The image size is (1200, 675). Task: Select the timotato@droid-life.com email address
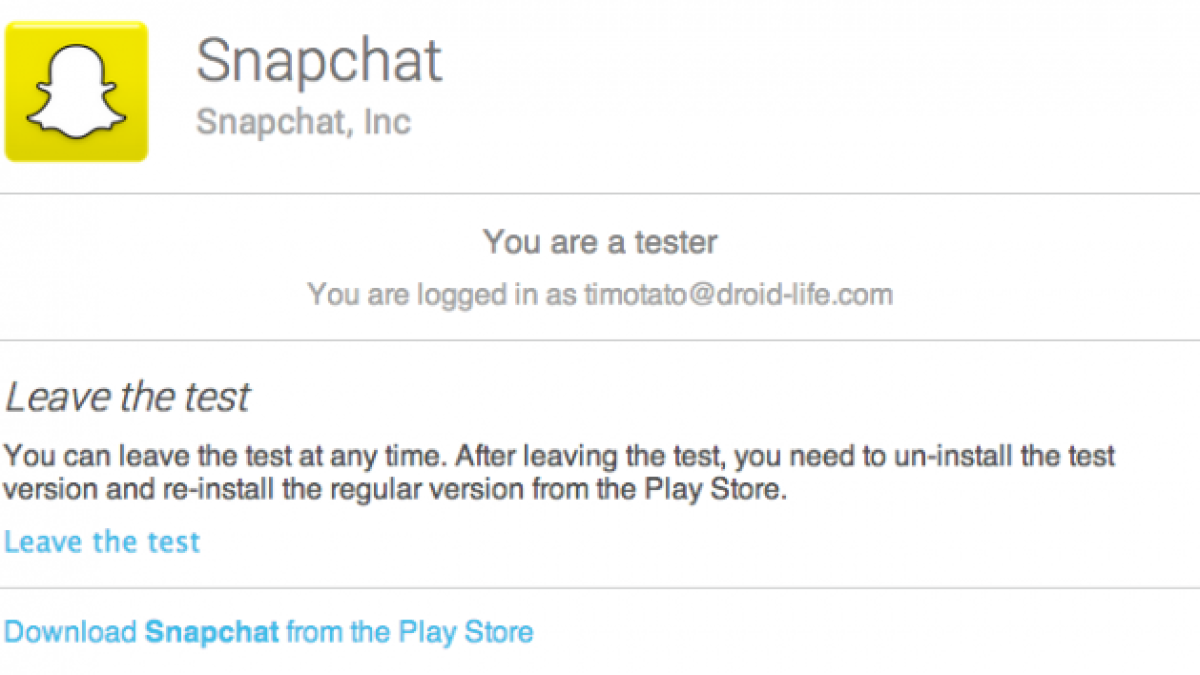[738, 294]
